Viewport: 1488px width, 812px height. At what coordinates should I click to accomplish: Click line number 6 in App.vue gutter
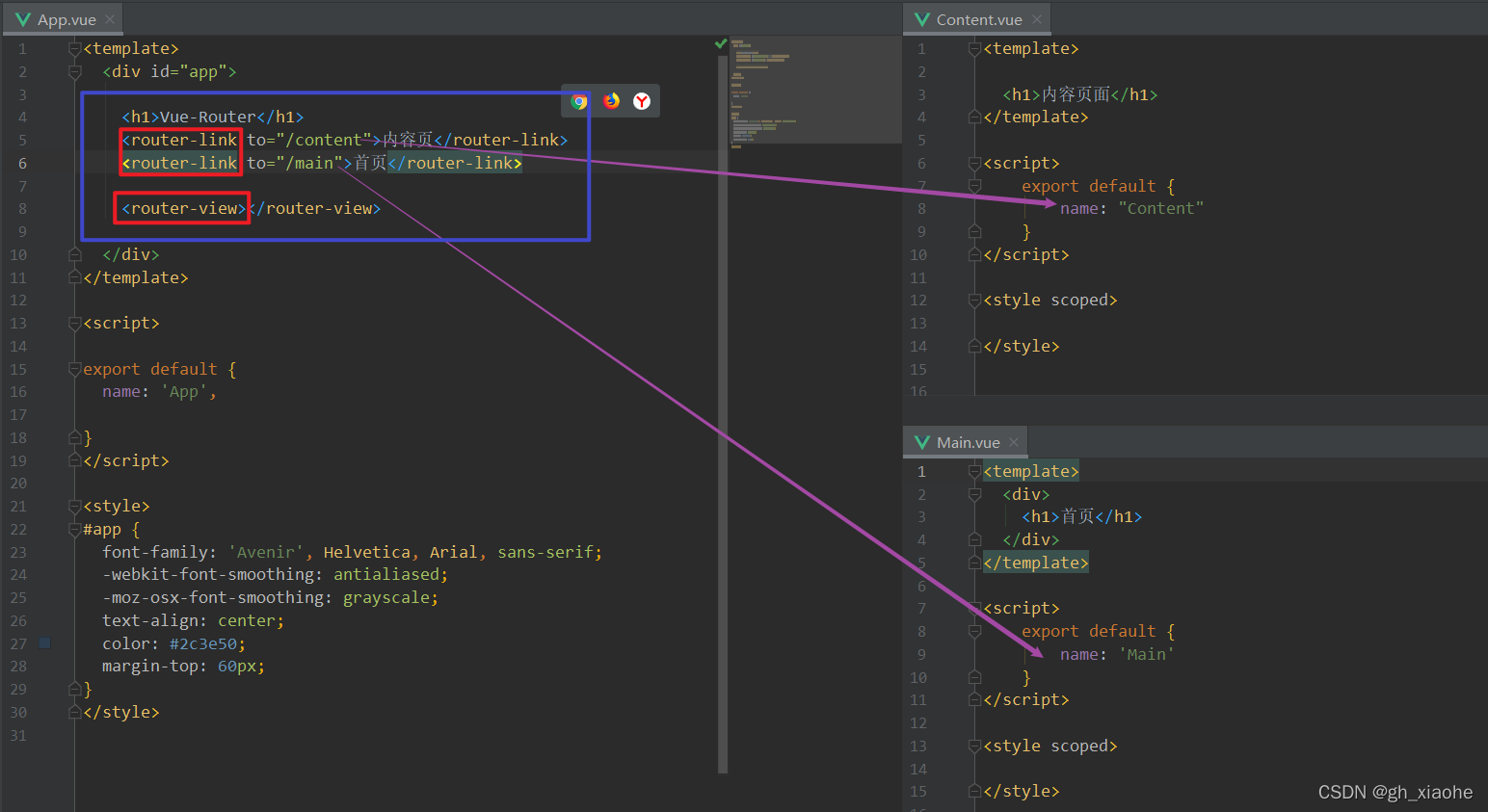coord(21,163)
